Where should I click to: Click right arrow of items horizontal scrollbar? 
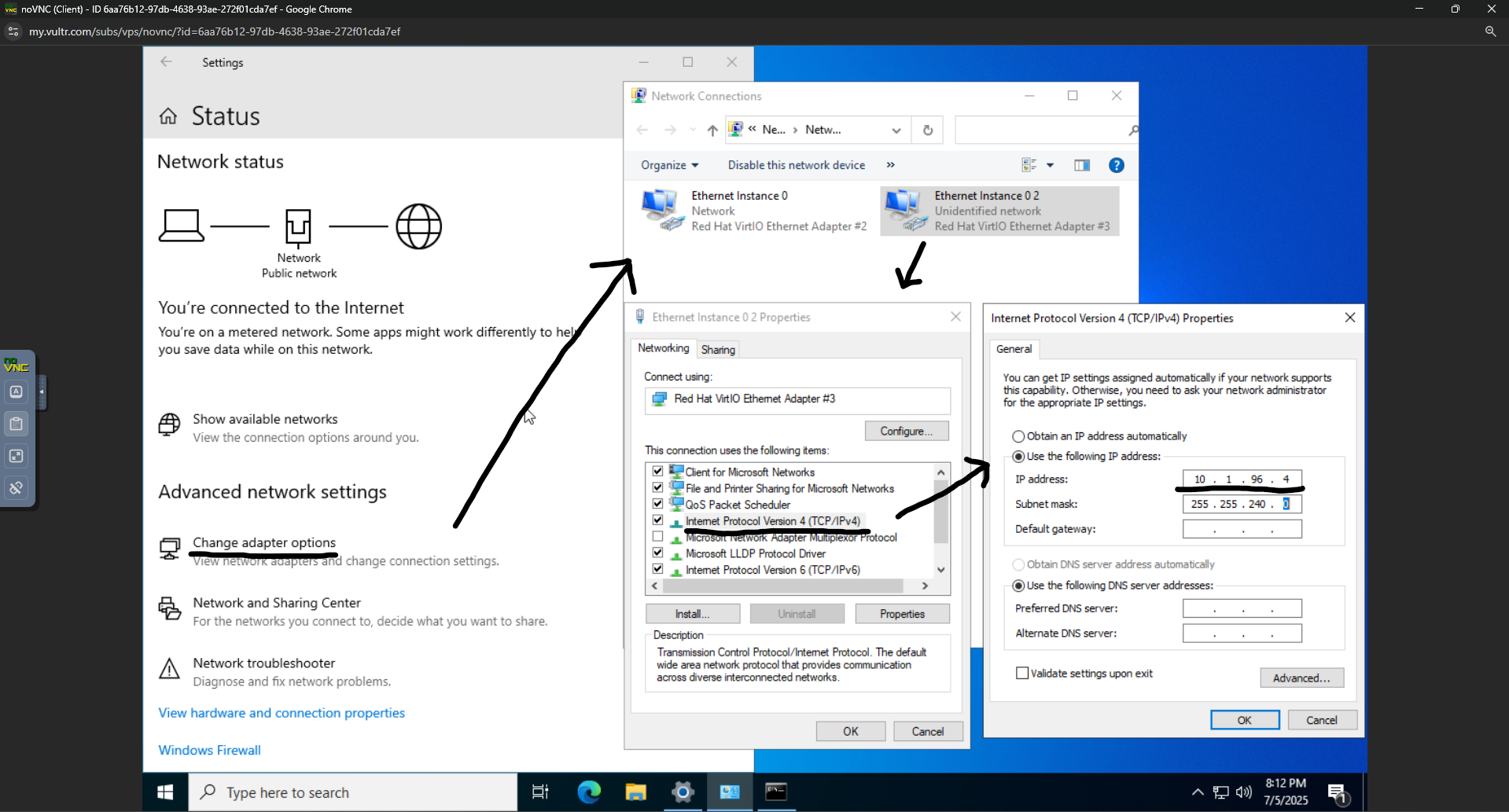point(925,586)
